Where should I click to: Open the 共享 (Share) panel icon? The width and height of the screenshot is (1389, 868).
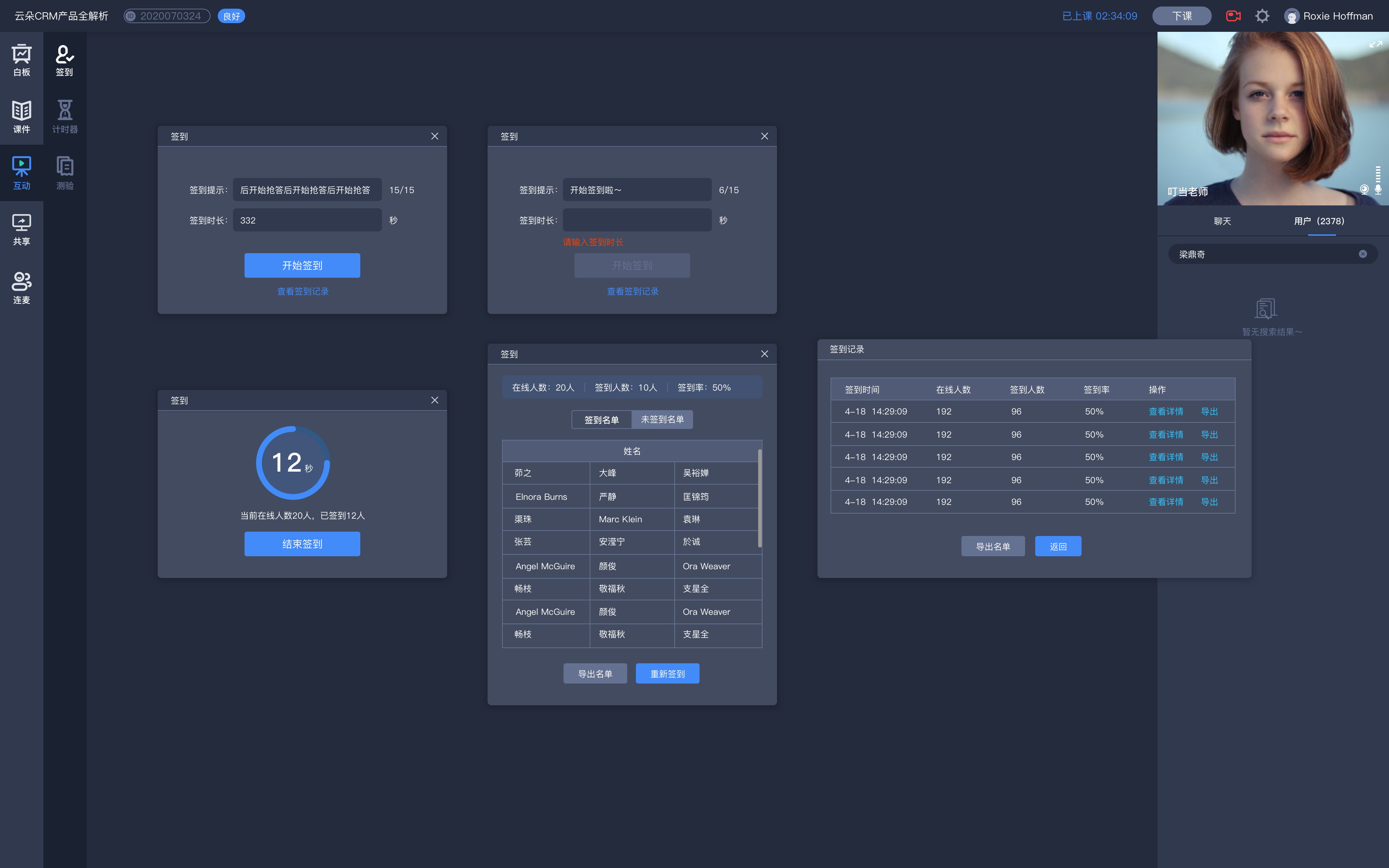coord(22,228)
